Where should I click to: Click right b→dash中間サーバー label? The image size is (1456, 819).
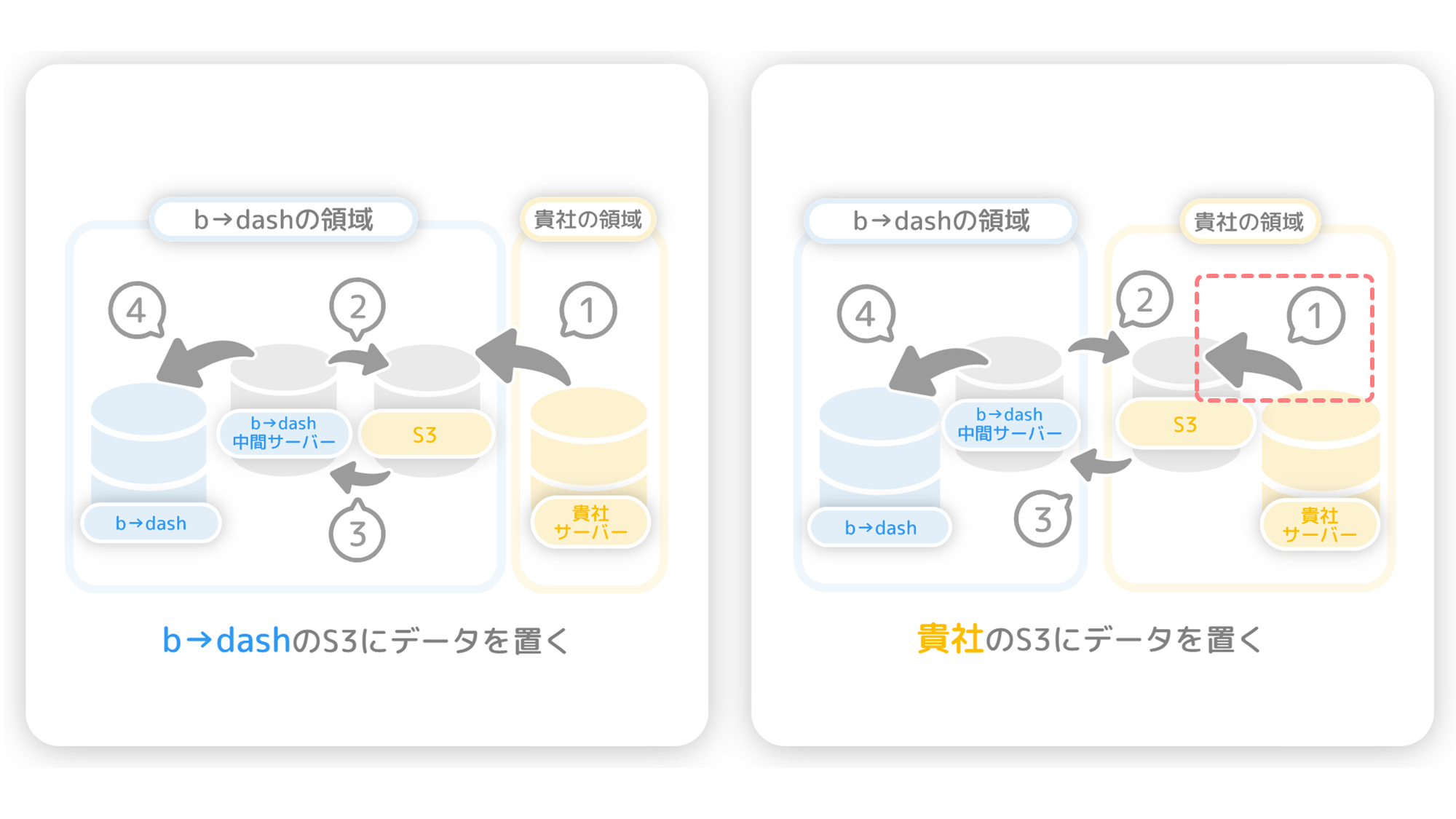coord(1010,424)
